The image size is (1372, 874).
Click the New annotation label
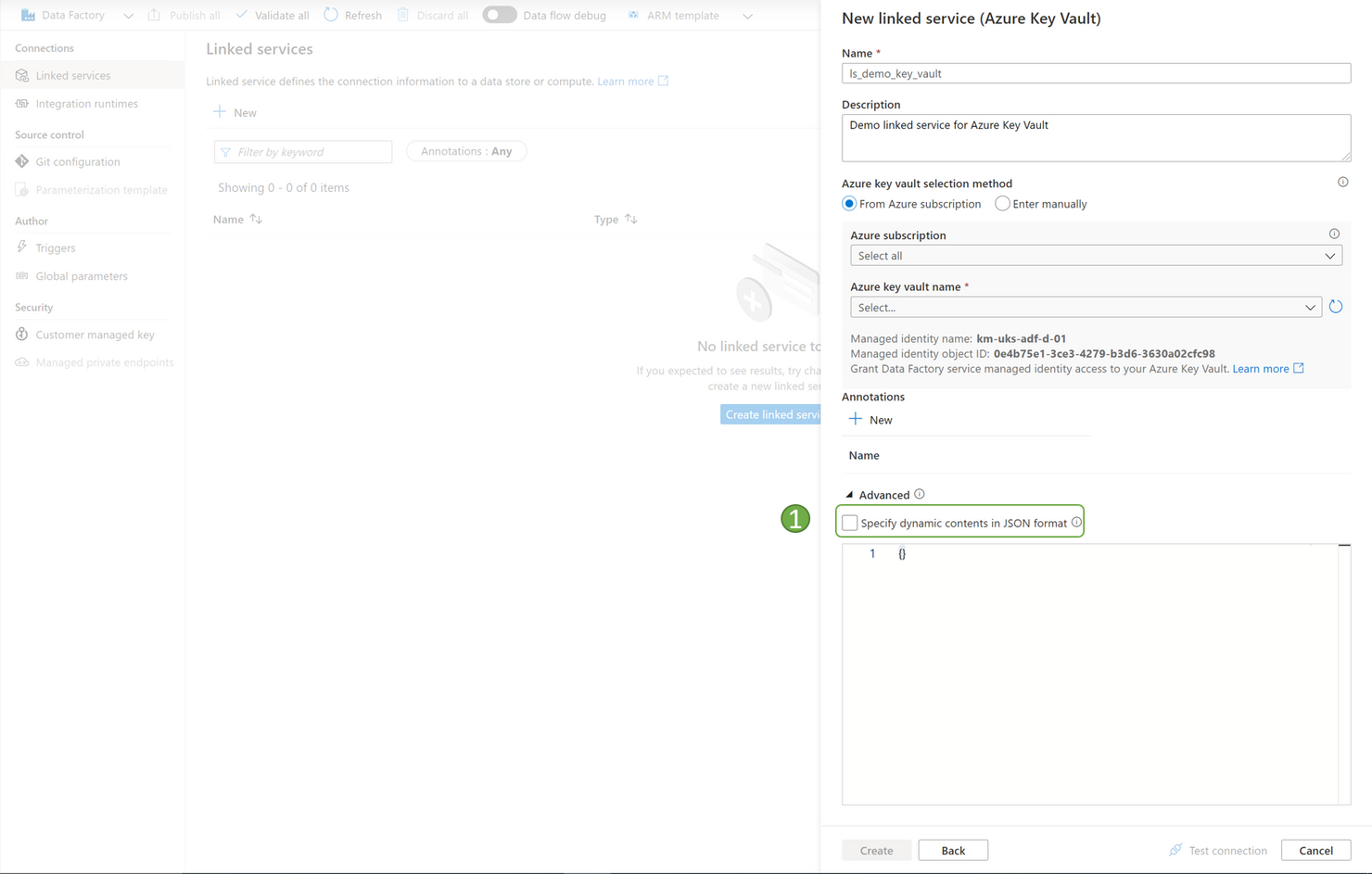[x=881, y=420]
